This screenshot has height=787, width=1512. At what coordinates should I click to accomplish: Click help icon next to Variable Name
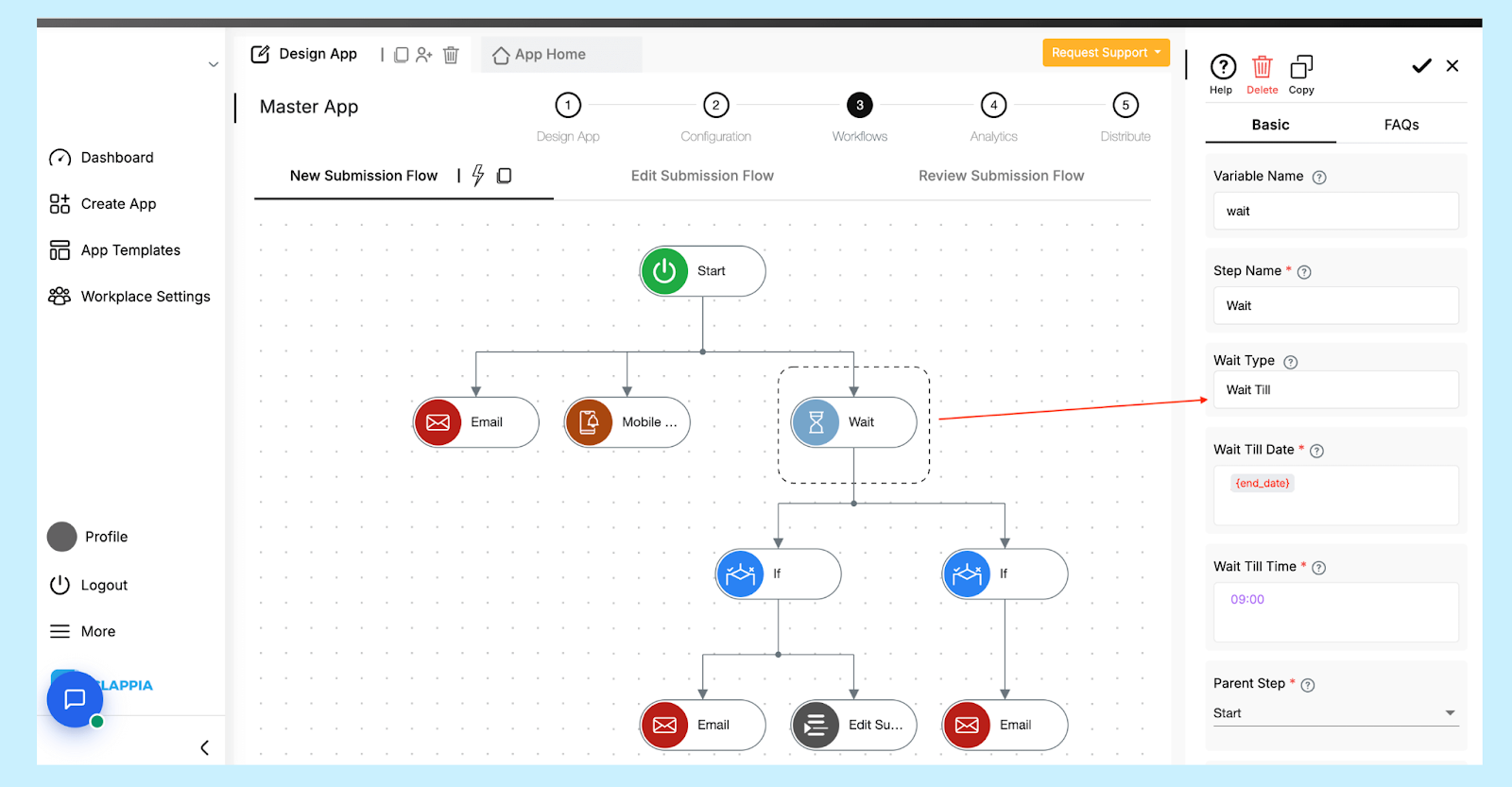(1319, 178)
